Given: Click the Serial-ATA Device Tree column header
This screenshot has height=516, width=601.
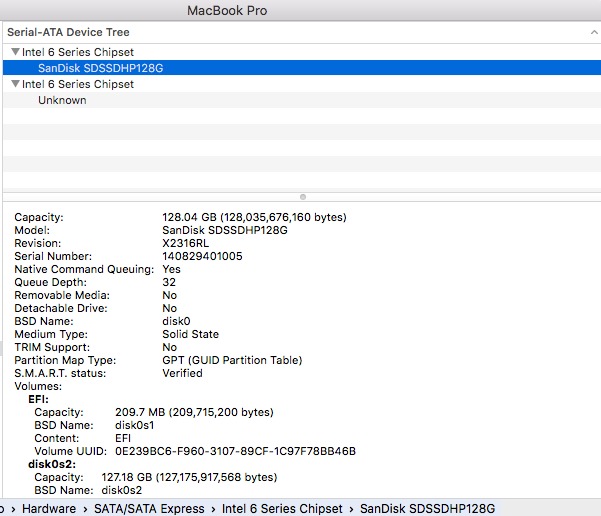Looking at the screenshot, I should click(x=302, y=32).
